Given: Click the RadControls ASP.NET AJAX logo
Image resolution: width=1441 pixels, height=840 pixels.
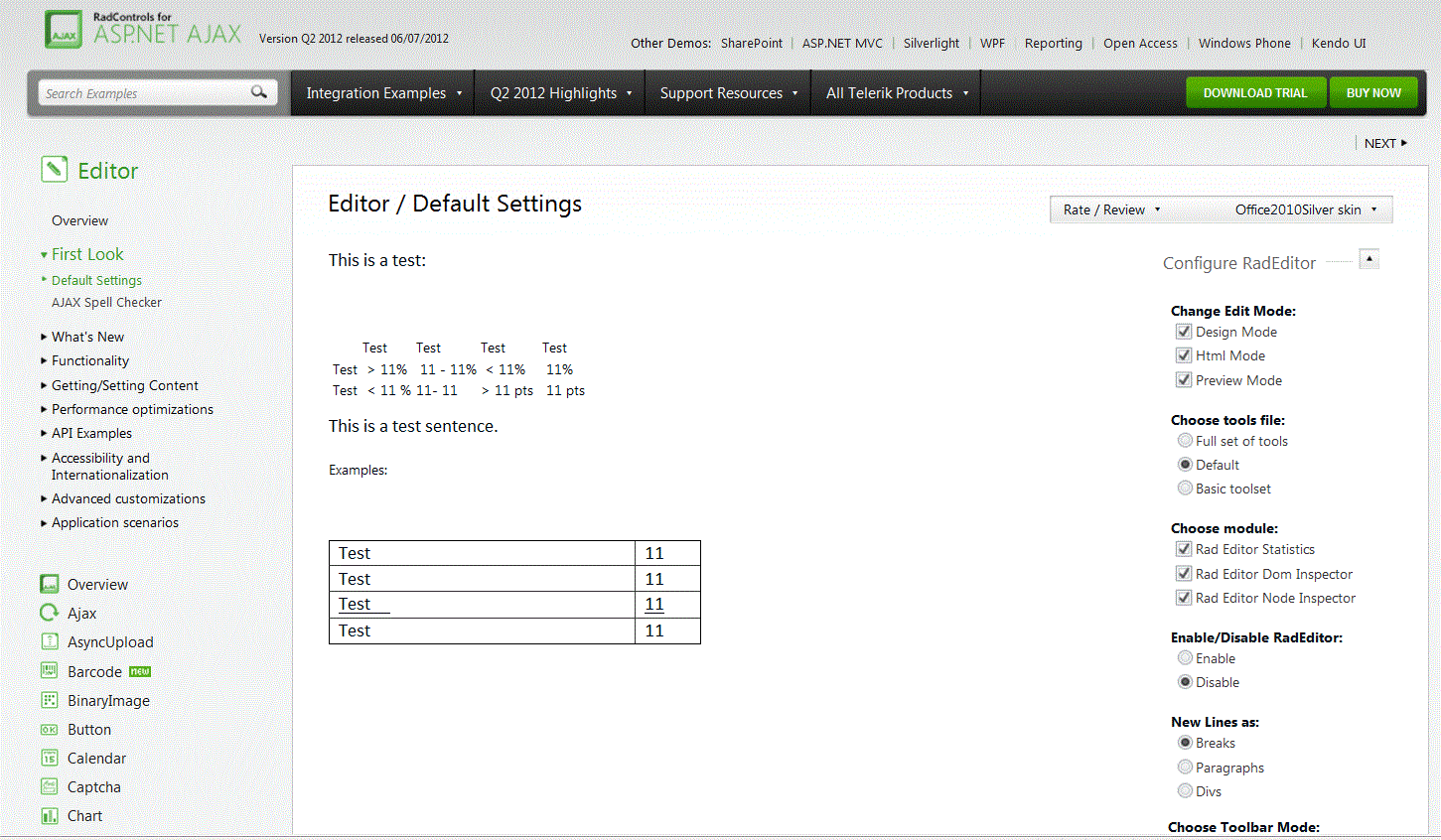Looking at the screenshot, I should [143, 30].
